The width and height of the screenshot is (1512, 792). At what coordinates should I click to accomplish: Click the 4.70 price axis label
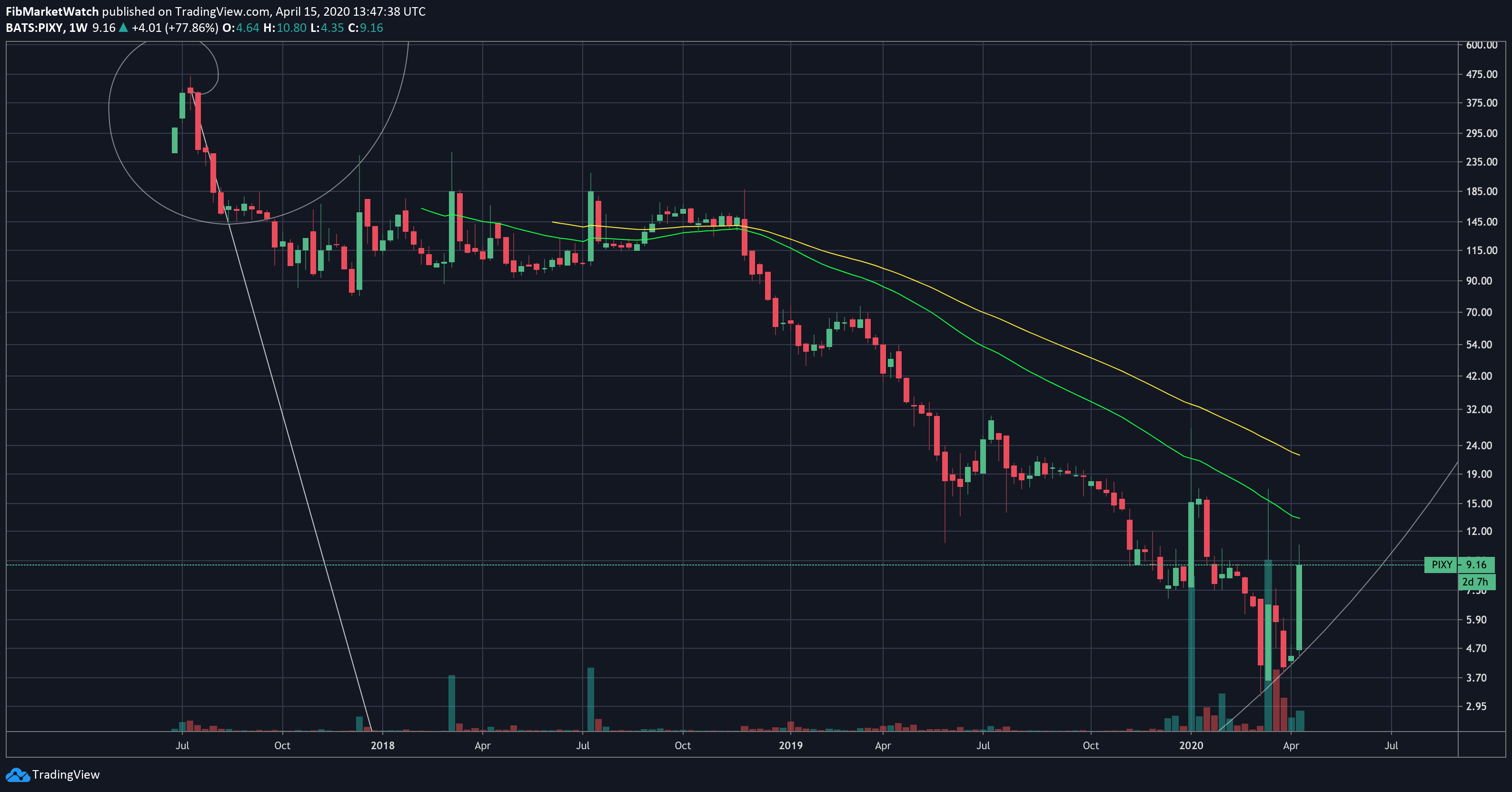click(1476, 648)
